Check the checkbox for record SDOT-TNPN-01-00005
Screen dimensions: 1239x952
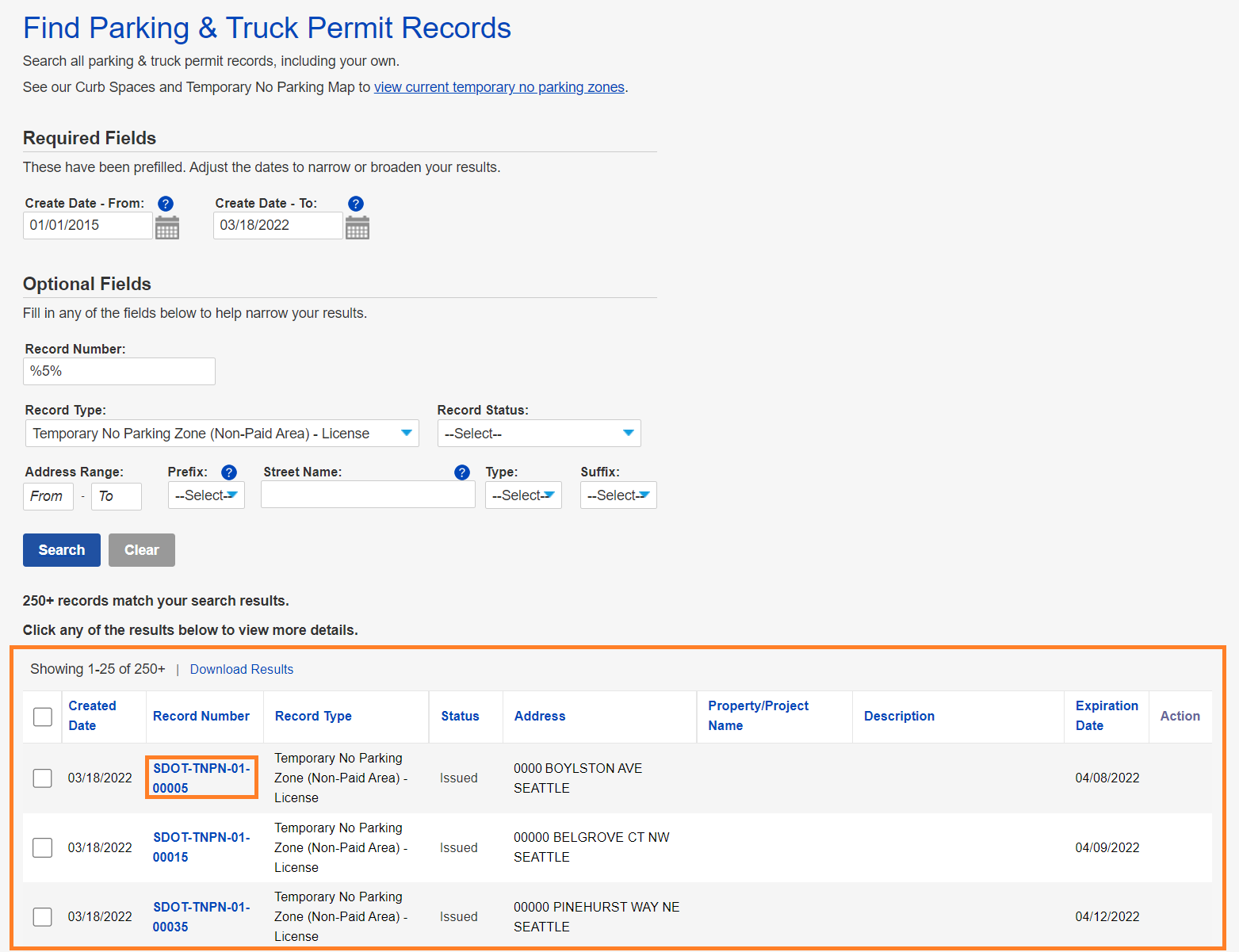[x=42, y=778]
